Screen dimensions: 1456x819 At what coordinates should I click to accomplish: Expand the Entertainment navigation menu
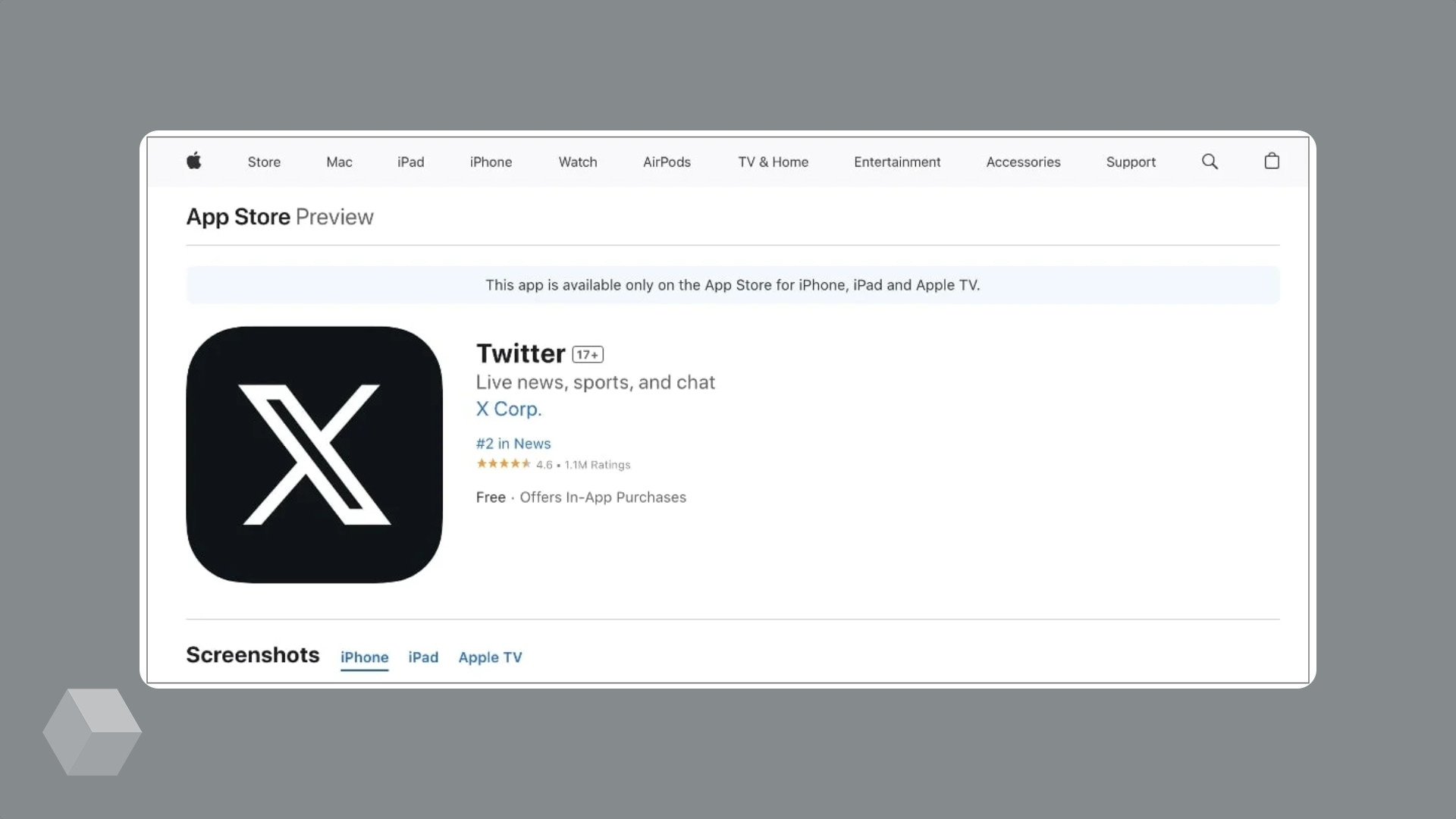tap(897, 162)
